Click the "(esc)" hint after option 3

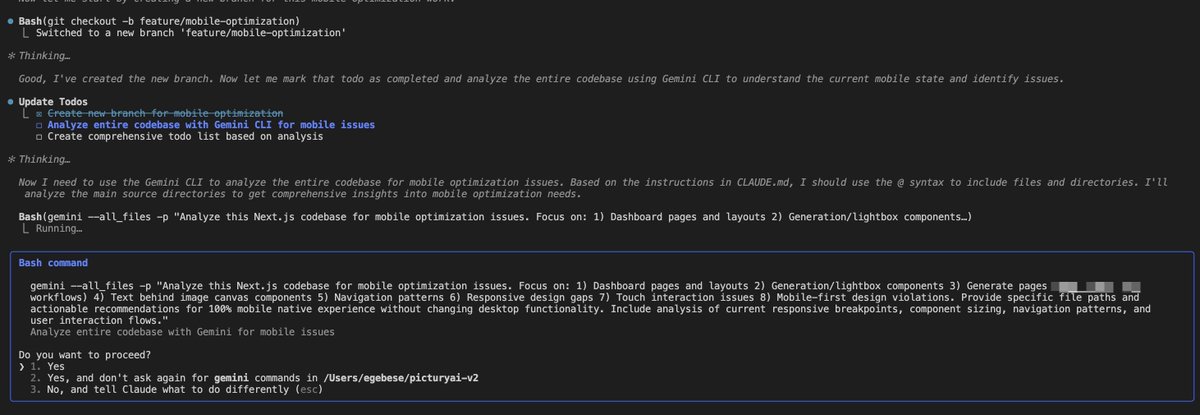pyautogui.click(x=309, y=389)
